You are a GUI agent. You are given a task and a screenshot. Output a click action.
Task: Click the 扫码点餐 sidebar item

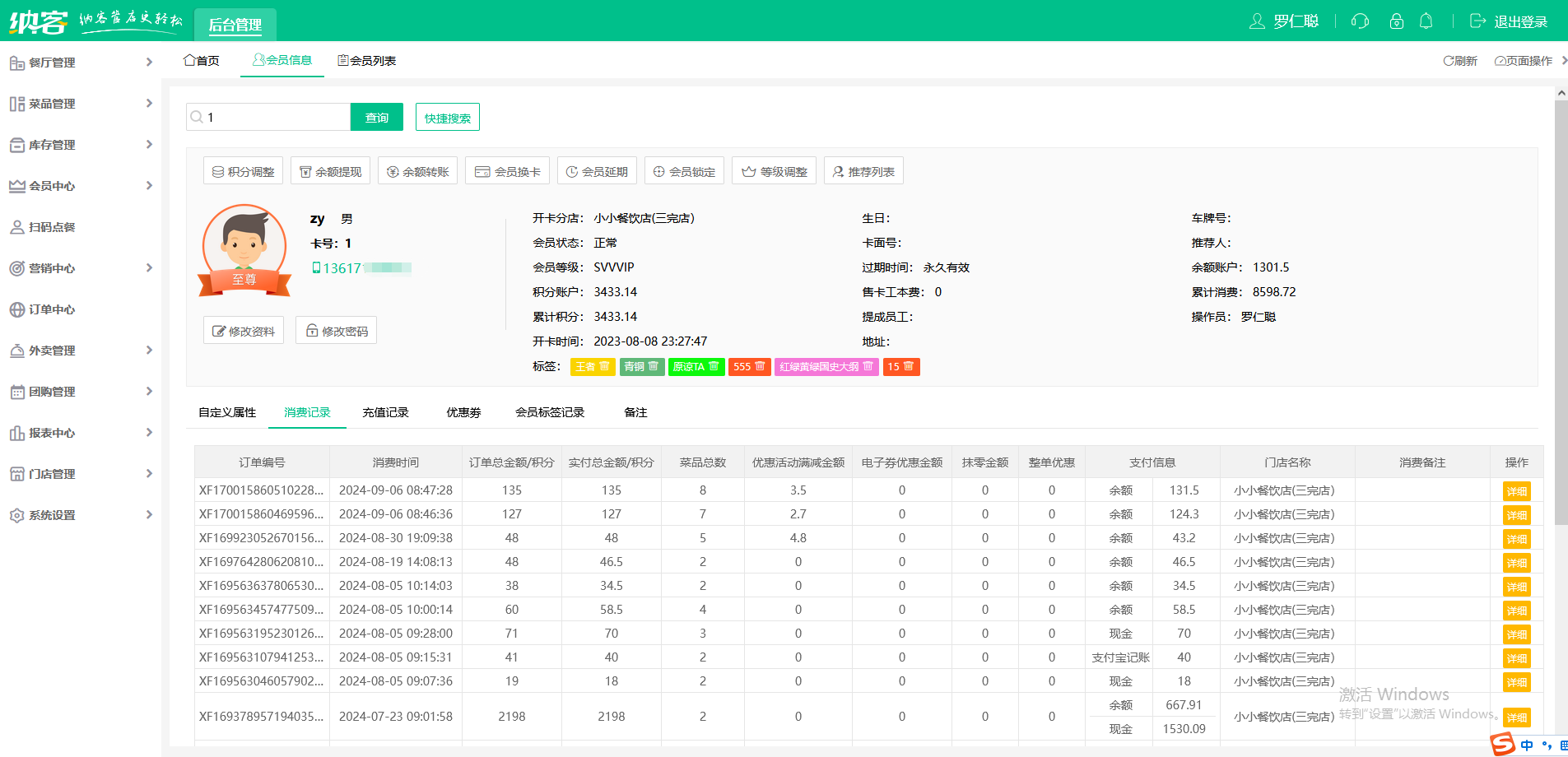[x=52, y=227]
